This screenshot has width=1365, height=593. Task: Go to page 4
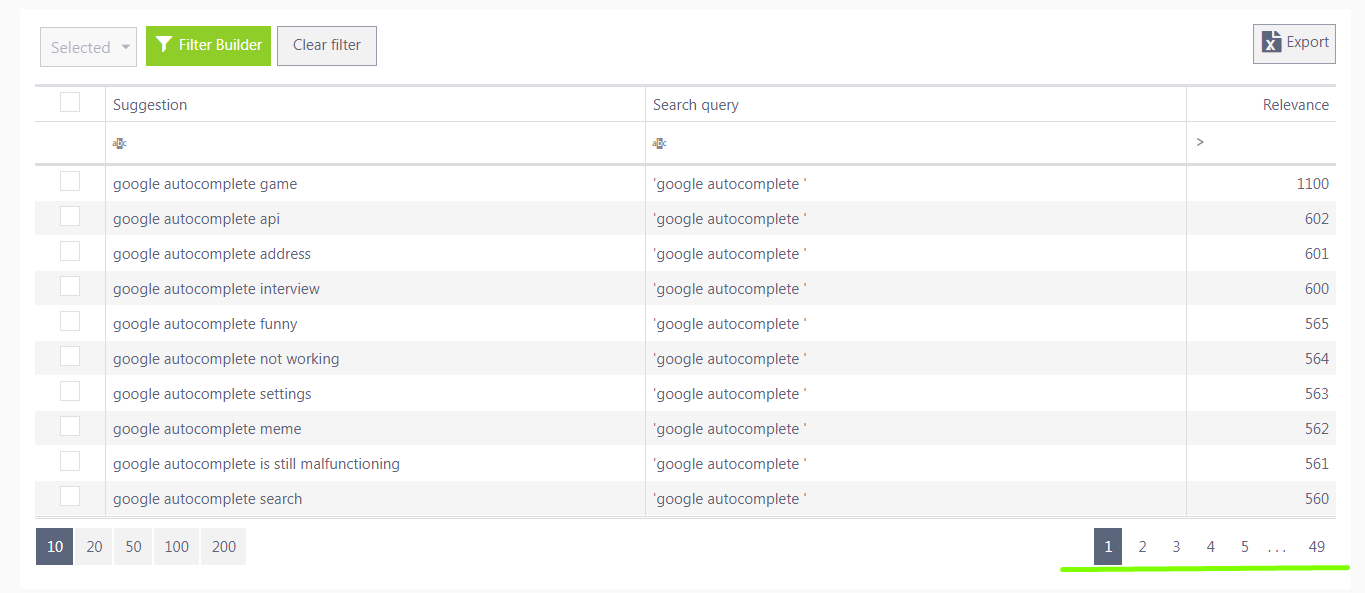pyautogui.click(x=1210, y=546)
